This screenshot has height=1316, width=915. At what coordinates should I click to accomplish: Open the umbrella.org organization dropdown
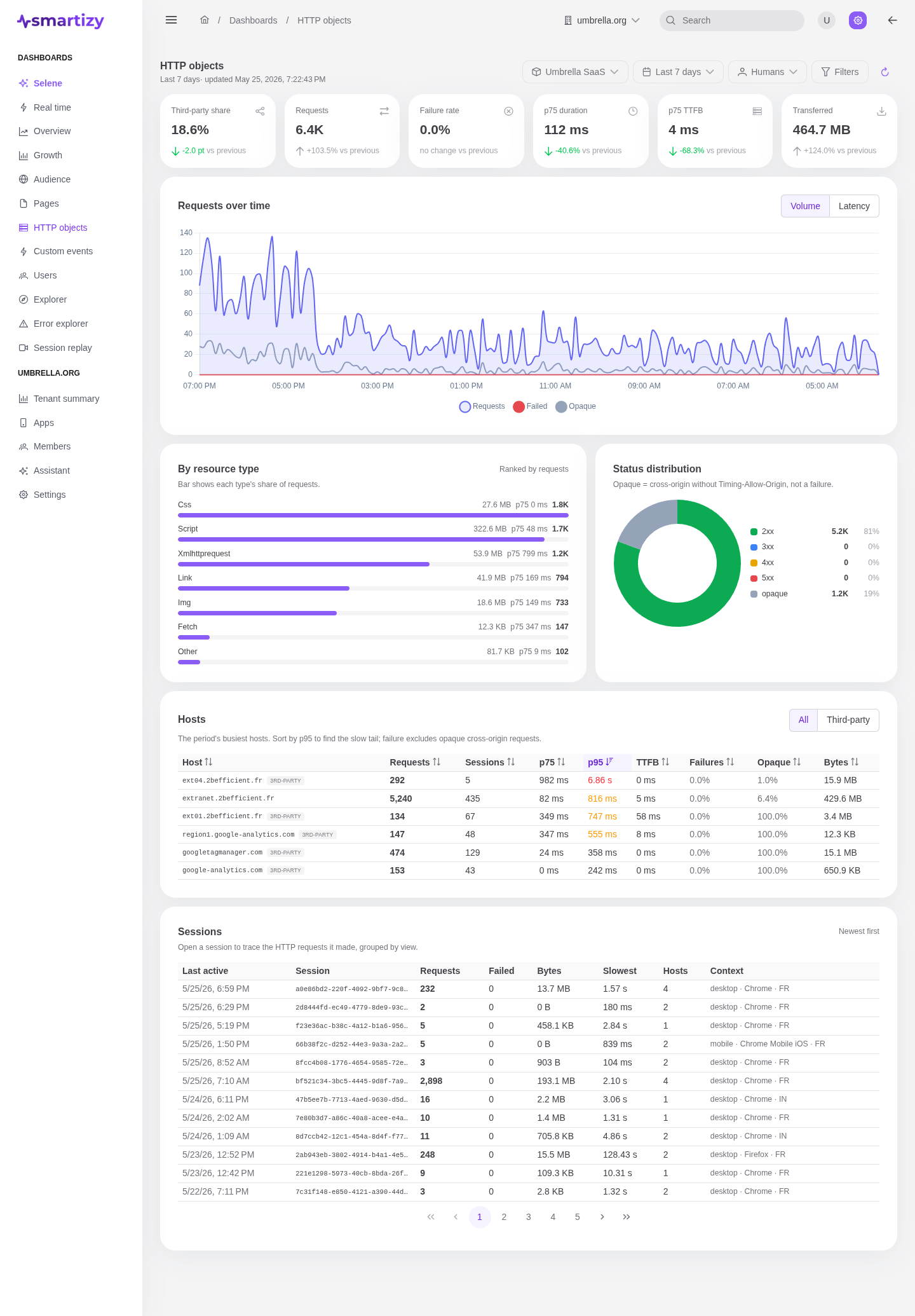[x=602, y=20]
